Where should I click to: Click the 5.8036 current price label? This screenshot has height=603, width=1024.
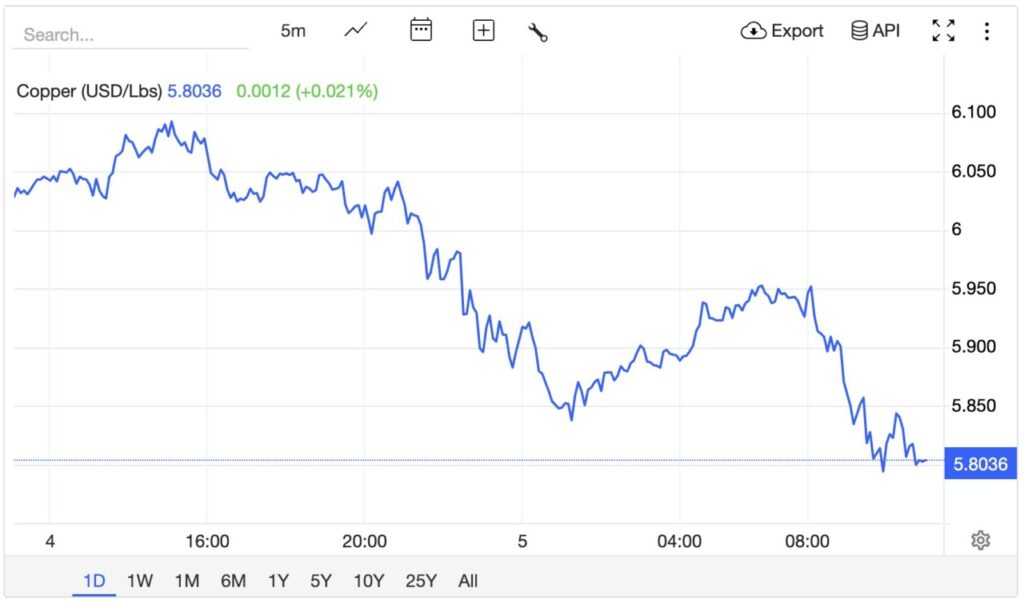click(x=980, y=464)
